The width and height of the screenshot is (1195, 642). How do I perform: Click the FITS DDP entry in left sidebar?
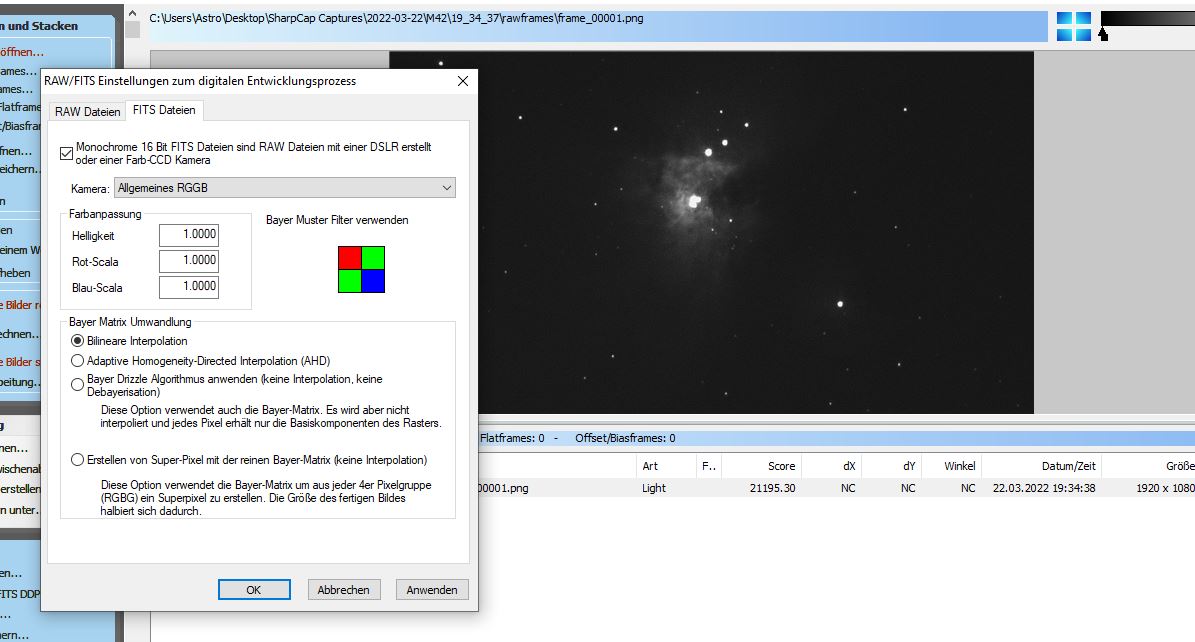coord(20,594)
